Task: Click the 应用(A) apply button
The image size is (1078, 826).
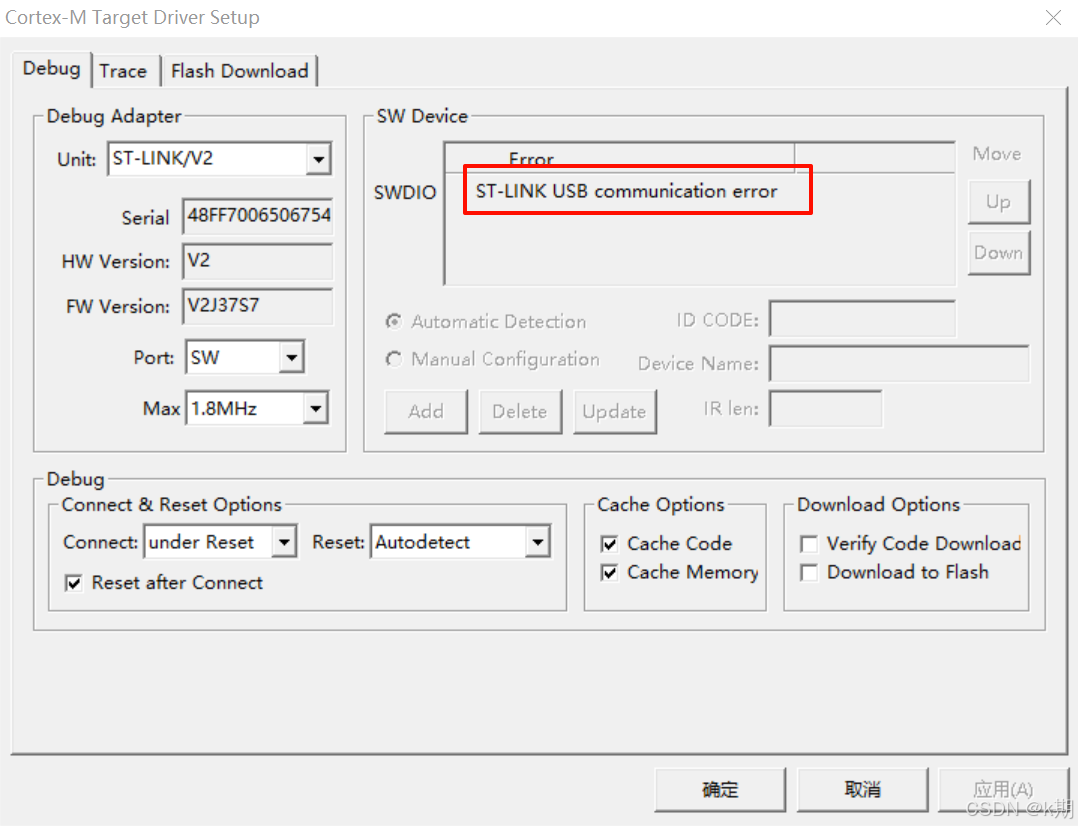Action: [x=1004, y=790]
